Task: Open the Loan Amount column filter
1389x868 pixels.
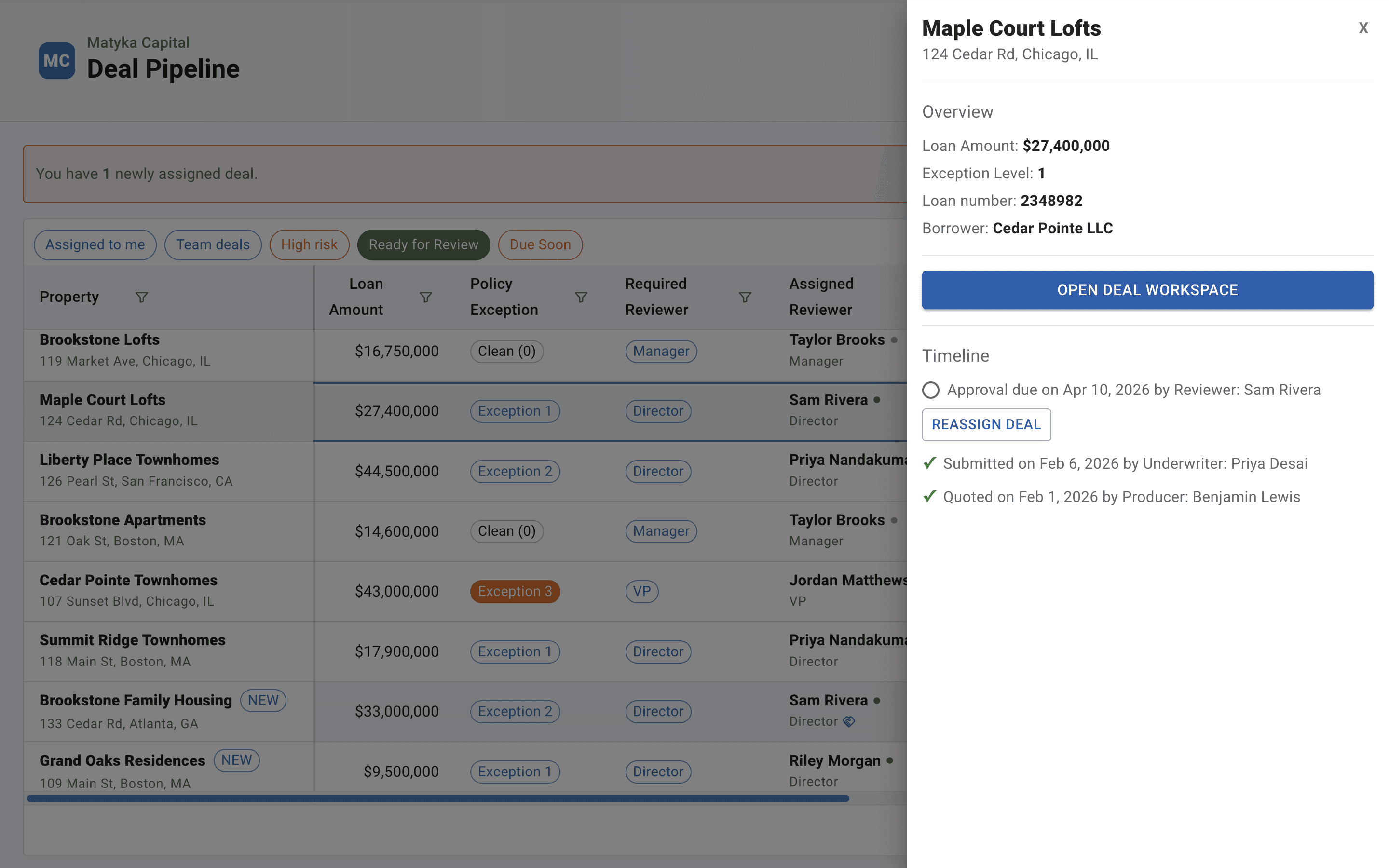Action: 425,297
